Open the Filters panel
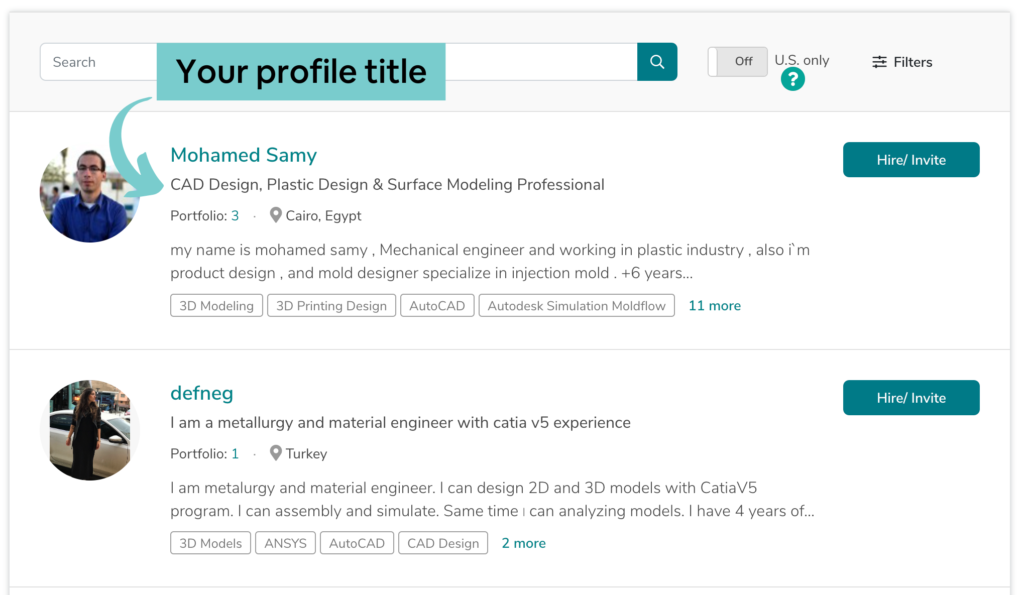This screenshot has width=1024, height=595. point(901,62)
